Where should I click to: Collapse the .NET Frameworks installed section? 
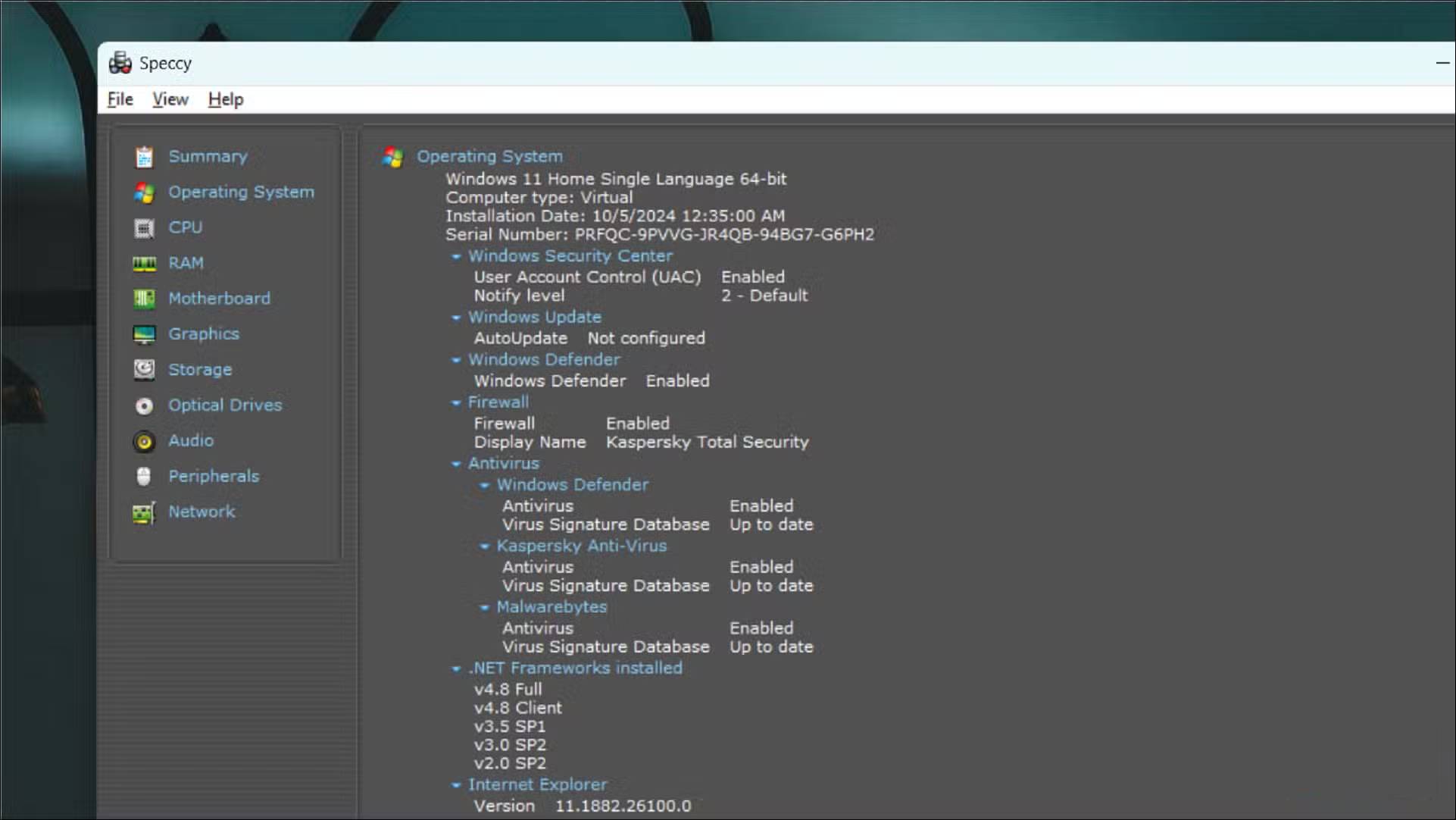click(x=456, y=669)
